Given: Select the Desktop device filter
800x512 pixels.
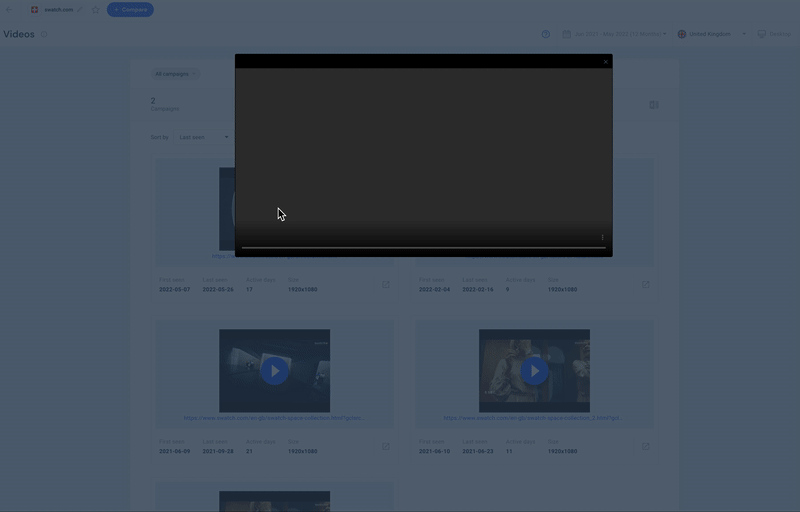Looking at the screenshot, I should click(x=774, y=34).
